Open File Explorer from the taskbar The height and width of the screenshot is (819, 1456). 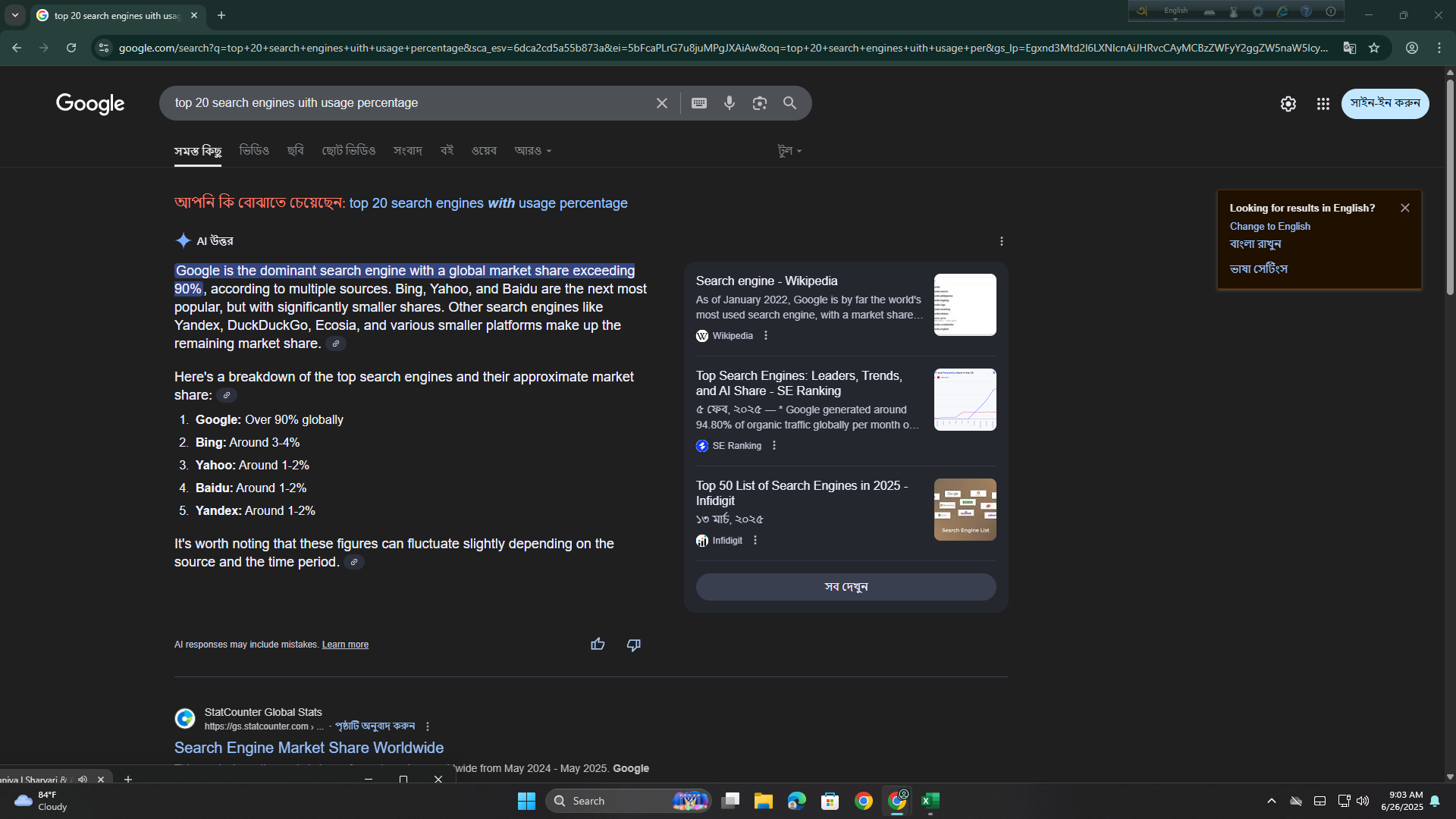click(763, 801)
